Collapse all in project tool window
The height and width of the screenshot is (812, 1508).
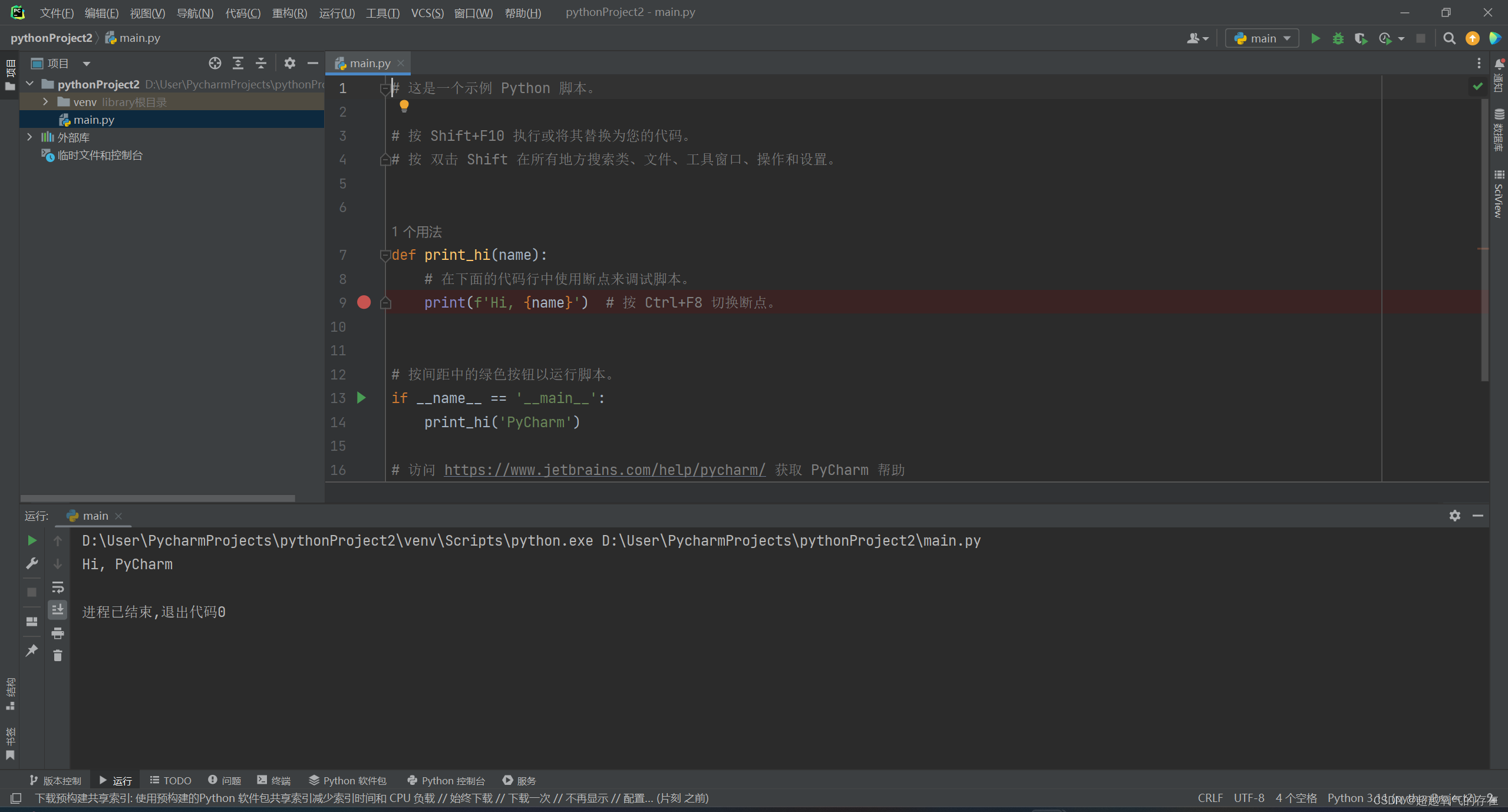tap(261, 63)
